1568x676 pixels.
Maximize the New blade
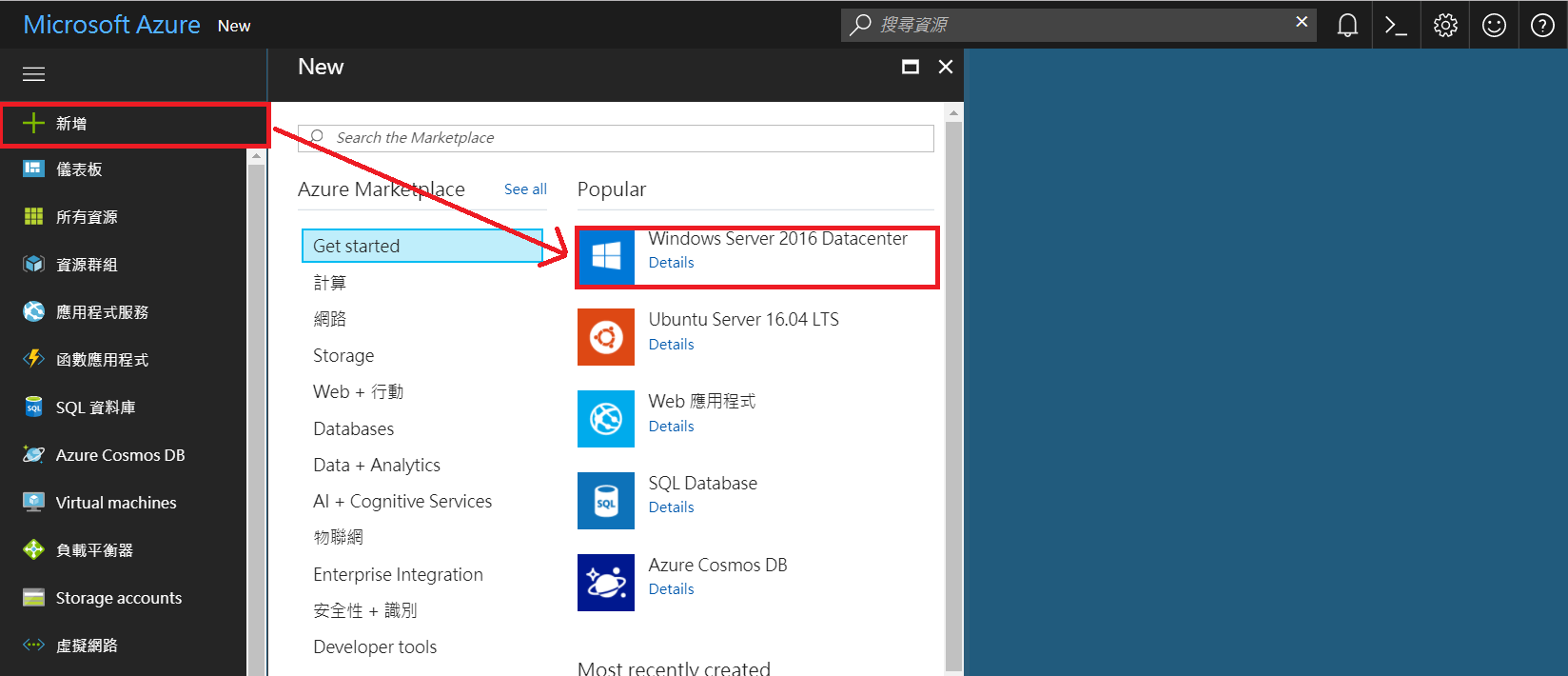point(911,67)
